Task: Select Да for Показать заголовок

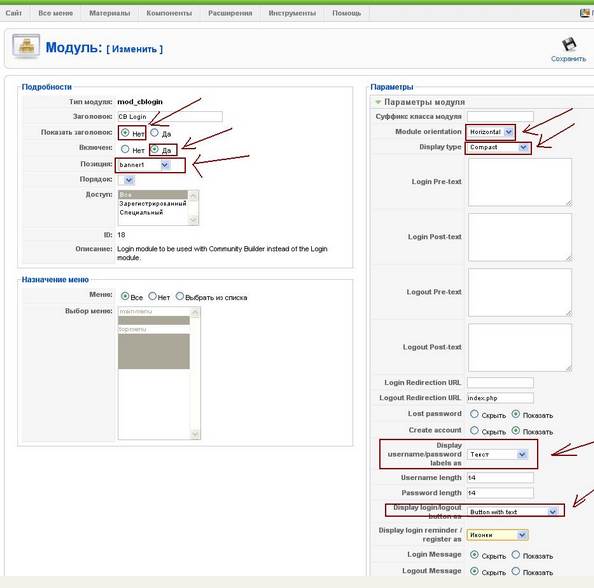Action: pos(154,133)
